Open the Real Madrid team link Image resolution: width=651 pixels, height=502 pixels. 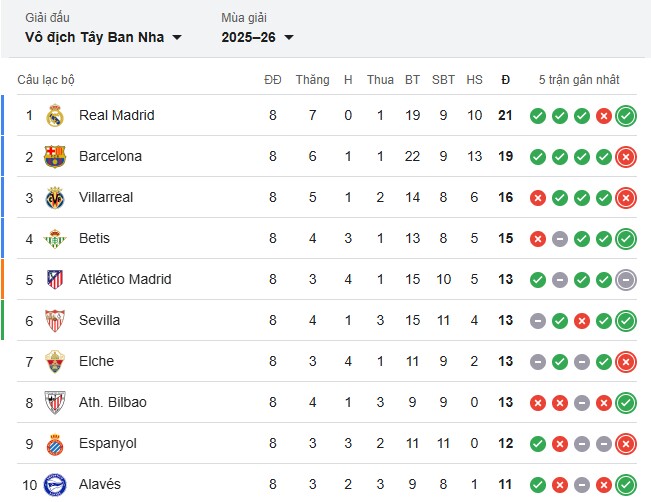[x=116, y=115]
